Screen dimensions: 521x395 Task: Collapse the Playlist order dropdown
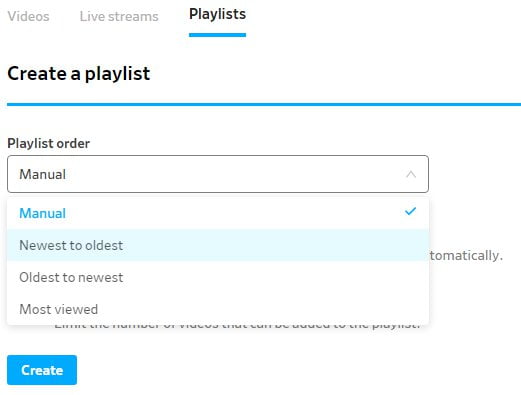coord(218,174)
